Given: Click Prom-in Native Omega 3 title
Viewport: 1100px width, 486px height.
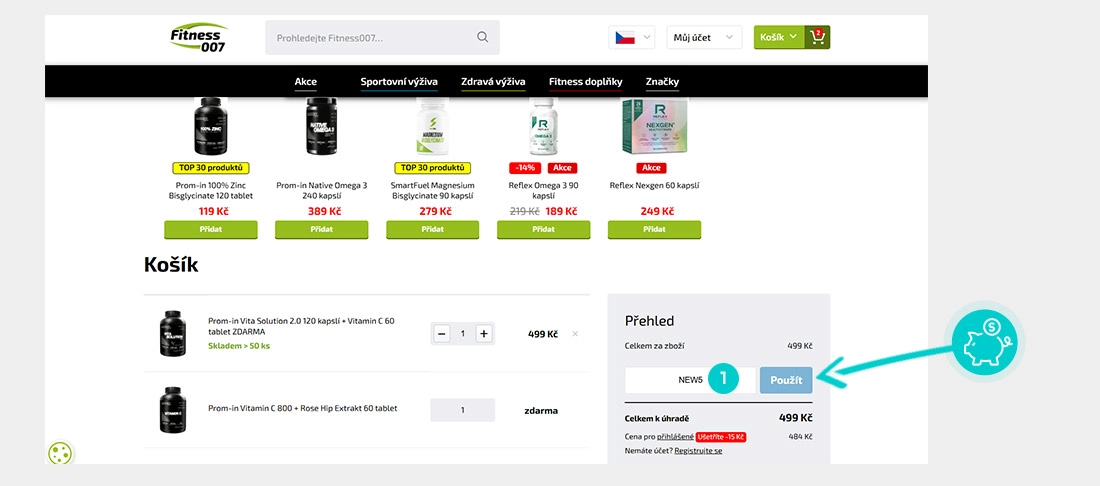Looking at the screenshot, I should (x=321, y=191).
